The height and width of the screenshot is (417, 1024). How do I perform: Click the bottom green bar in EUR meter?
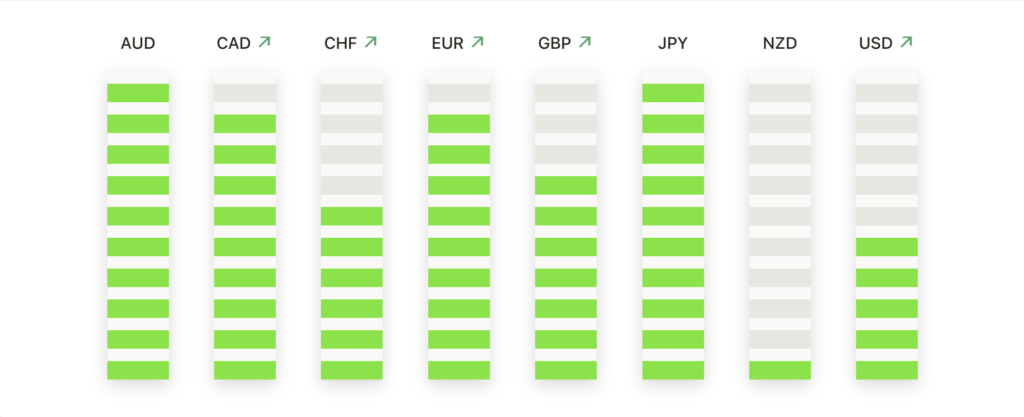click(x=458, y=370)
